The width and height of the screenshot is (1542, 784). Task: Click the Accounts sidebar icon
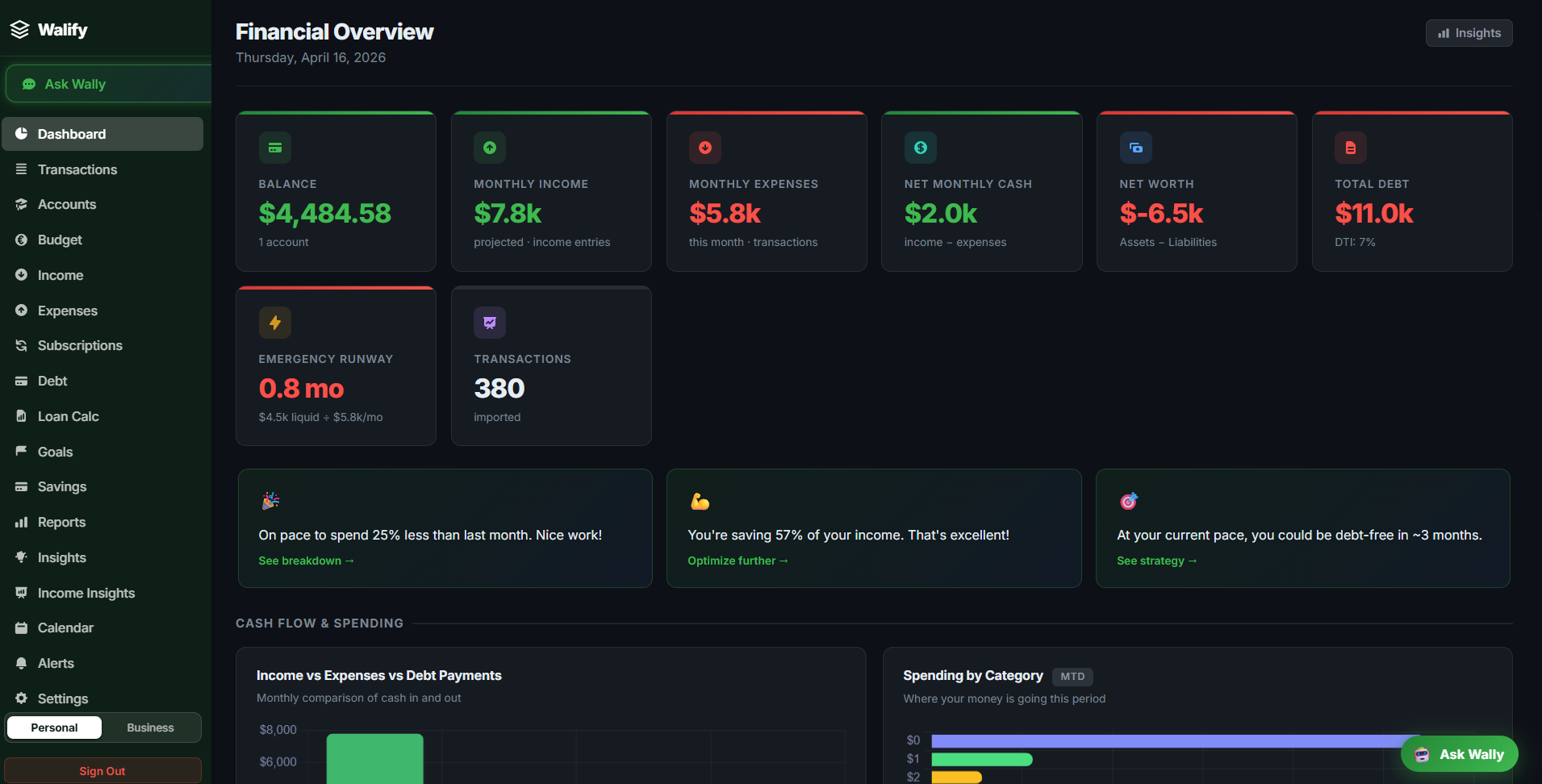(x=22, y=204)
